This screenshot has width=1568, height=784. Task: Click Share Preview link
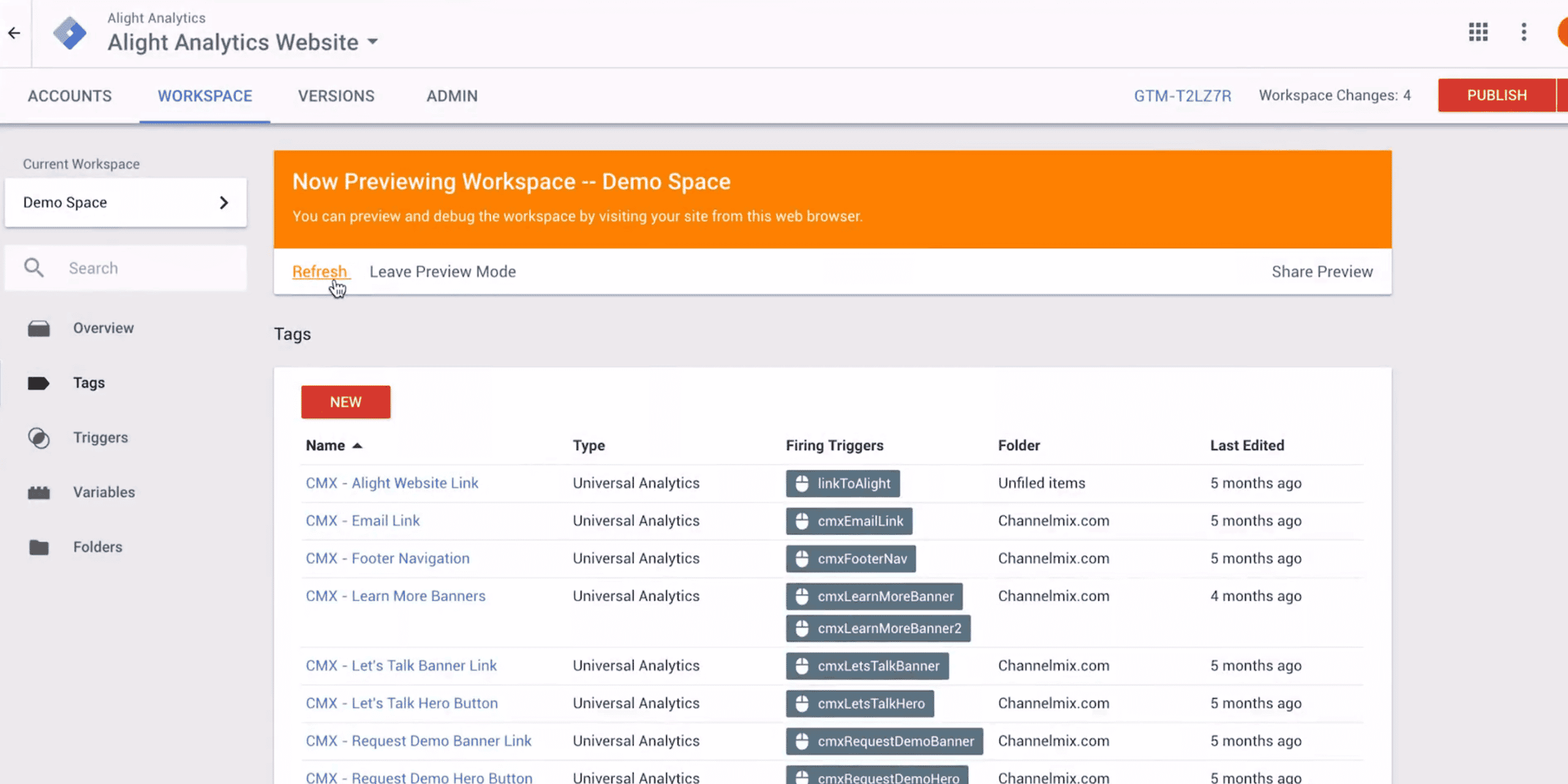[1322, 271]
